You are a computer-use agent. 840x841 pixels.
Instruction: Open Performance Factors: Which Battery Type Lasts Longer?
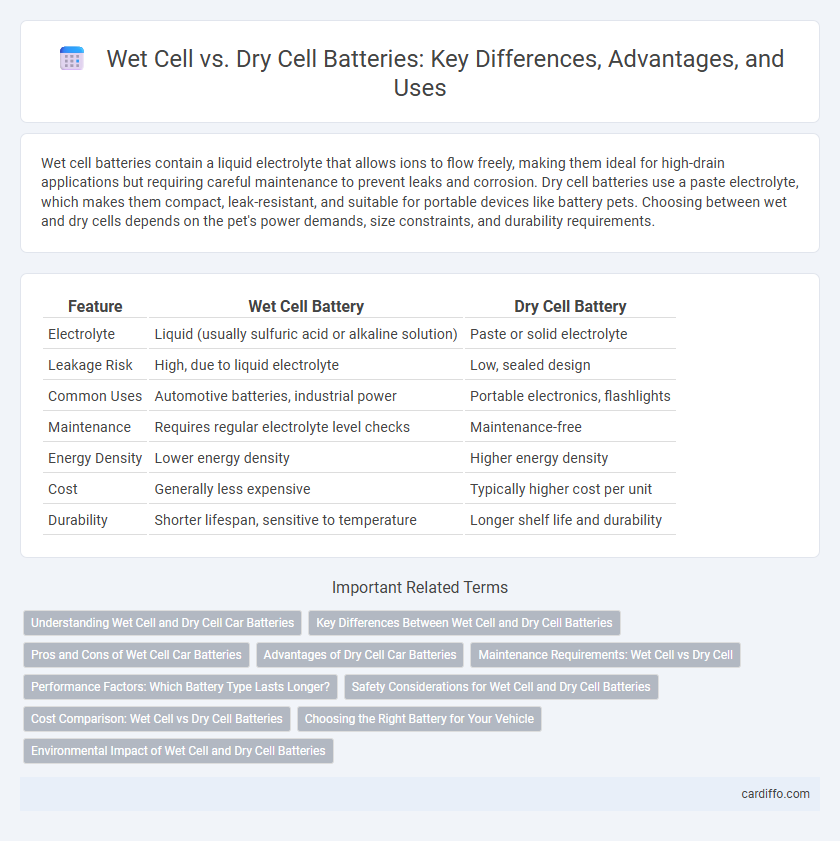tap(180, 687)
